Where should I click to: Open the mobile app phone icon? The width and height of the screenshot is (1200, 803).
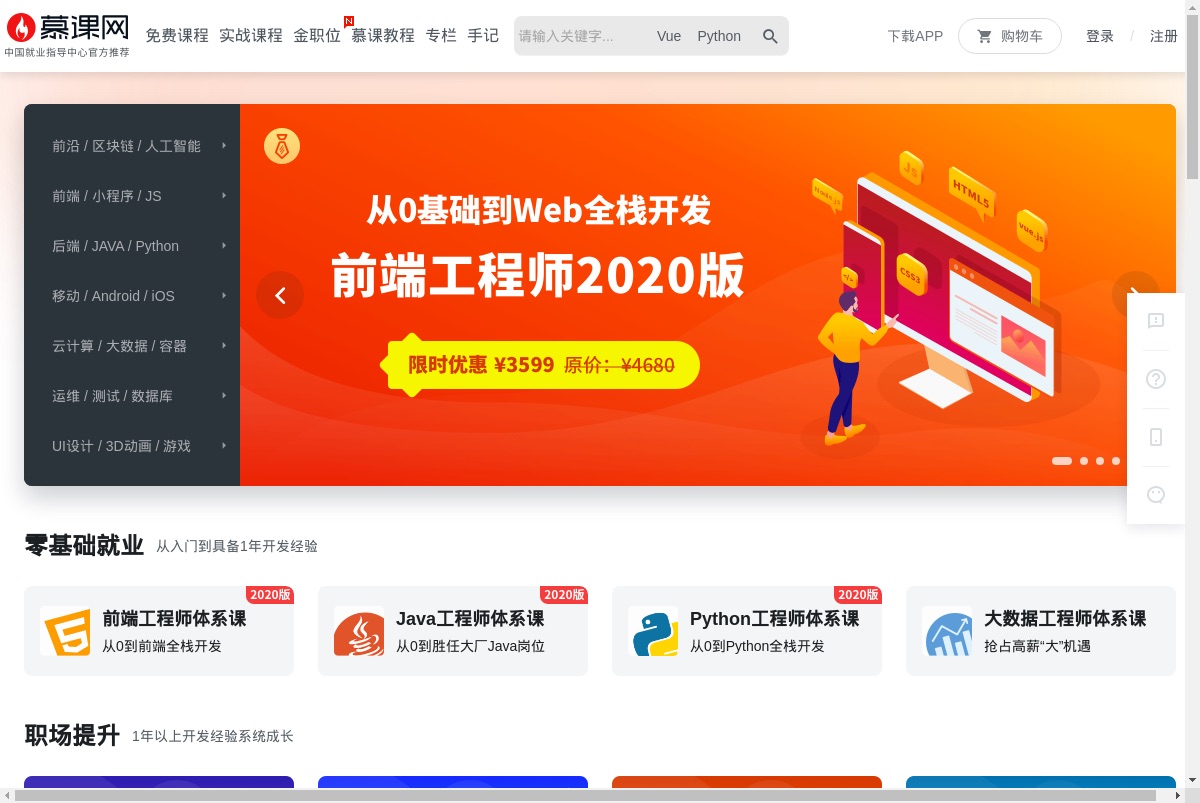pos(1156,437)
